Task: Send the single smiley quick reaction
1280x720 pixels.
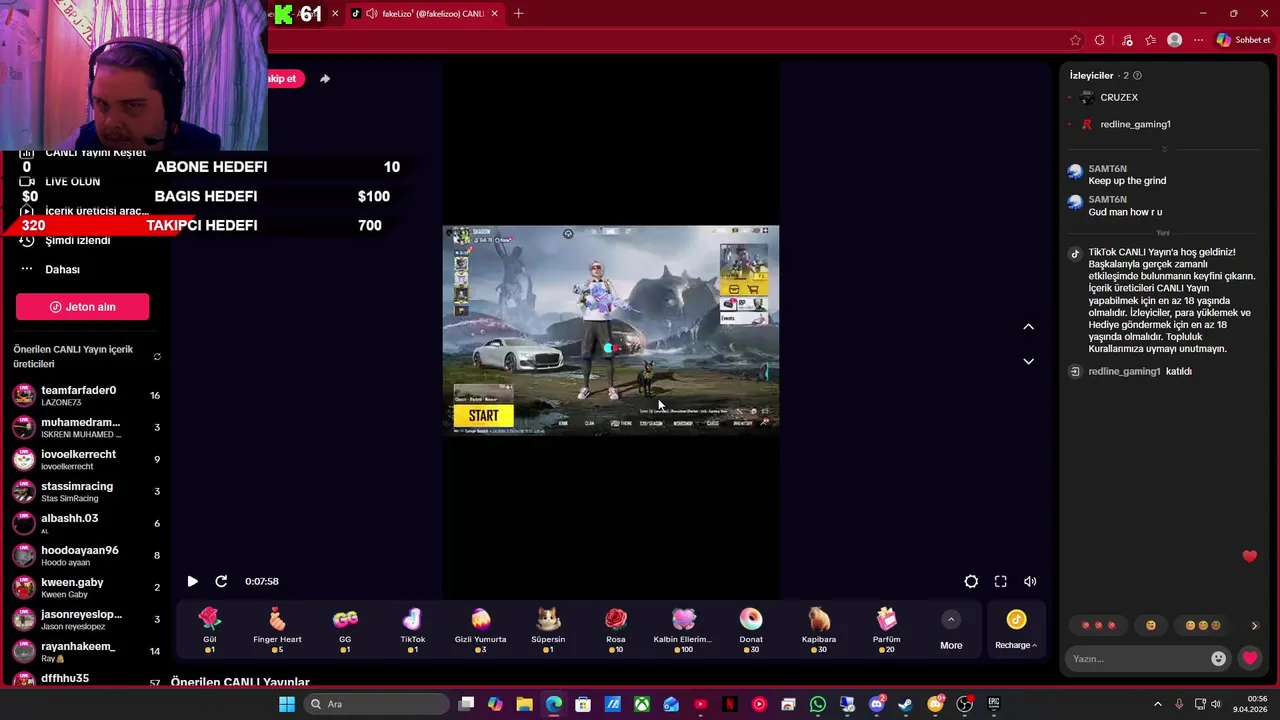Action: pos(1151,626)
